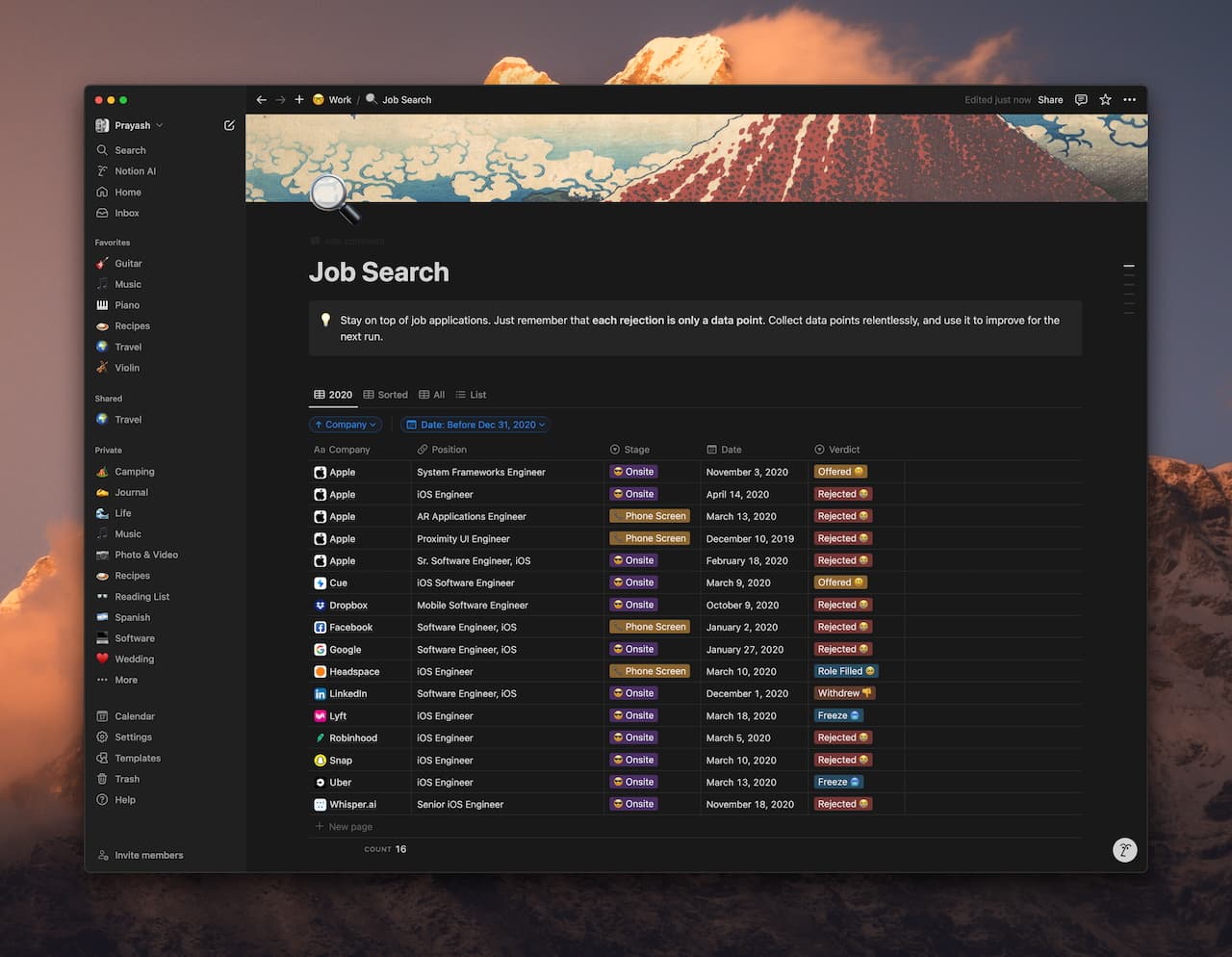
Task: Click the magnifying glass page icon
Action: point(334,198)
